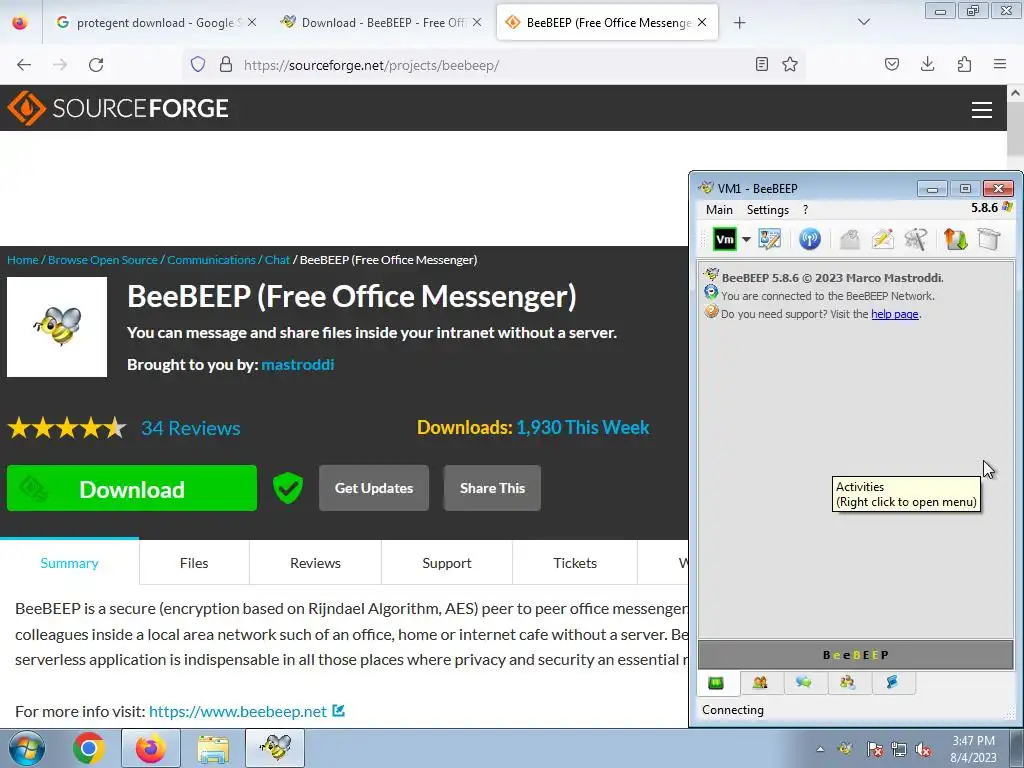Open the Main menu in BeeBEEP
This screenshot has height=768, width=1024.
tap(719, 210)
